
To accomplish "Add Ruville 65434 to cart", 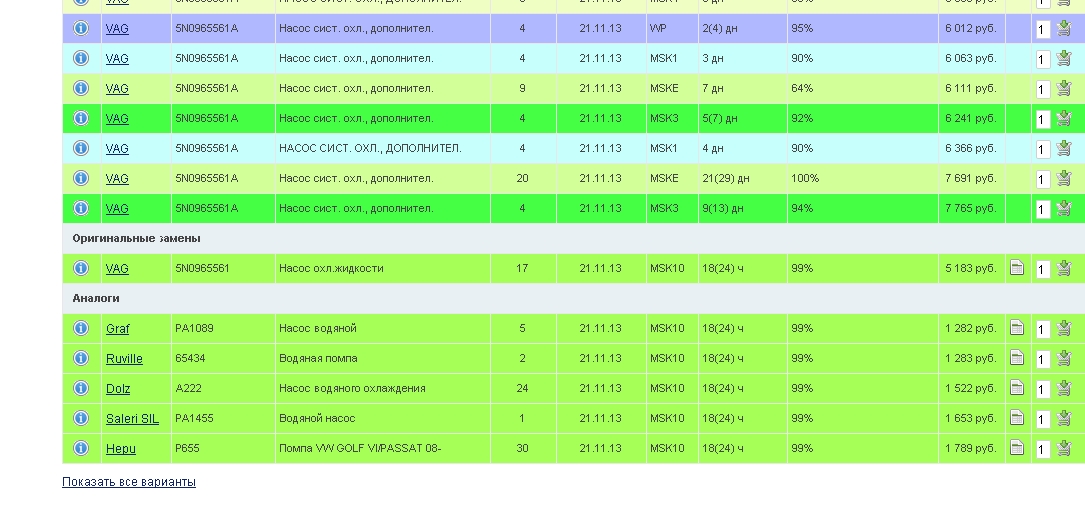I will click(x=1064, y=358).
